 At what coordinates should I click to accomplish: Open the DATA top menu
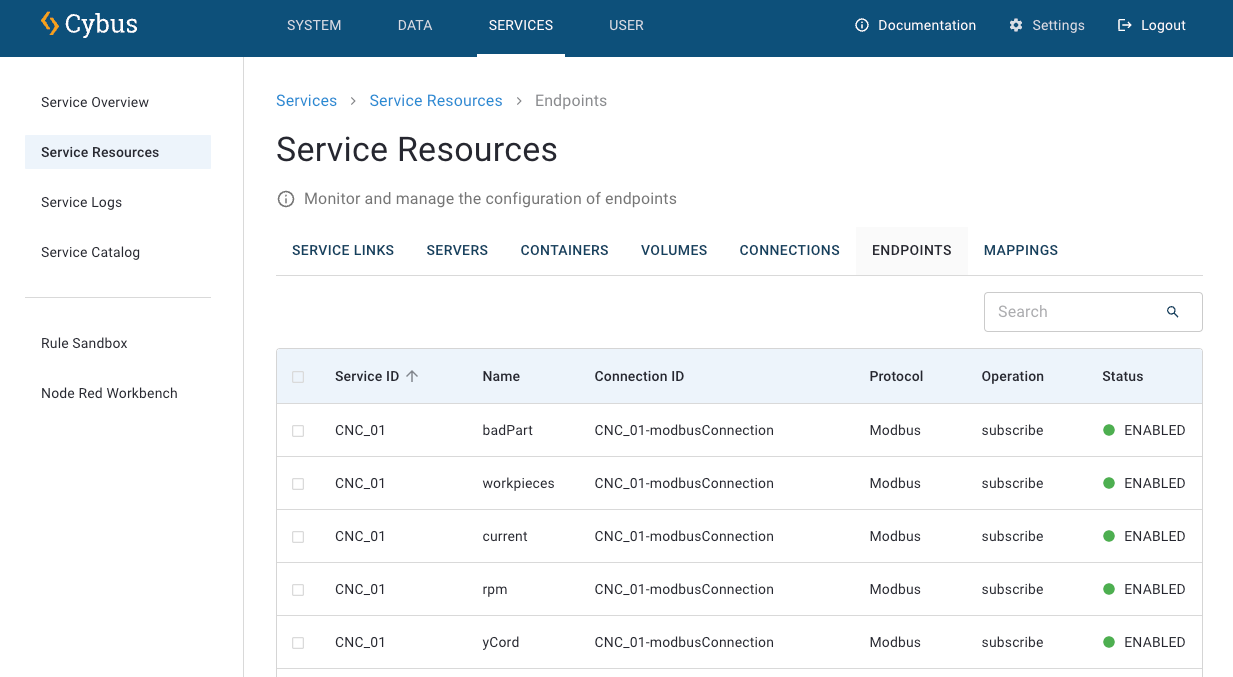(x=415, y=26)
